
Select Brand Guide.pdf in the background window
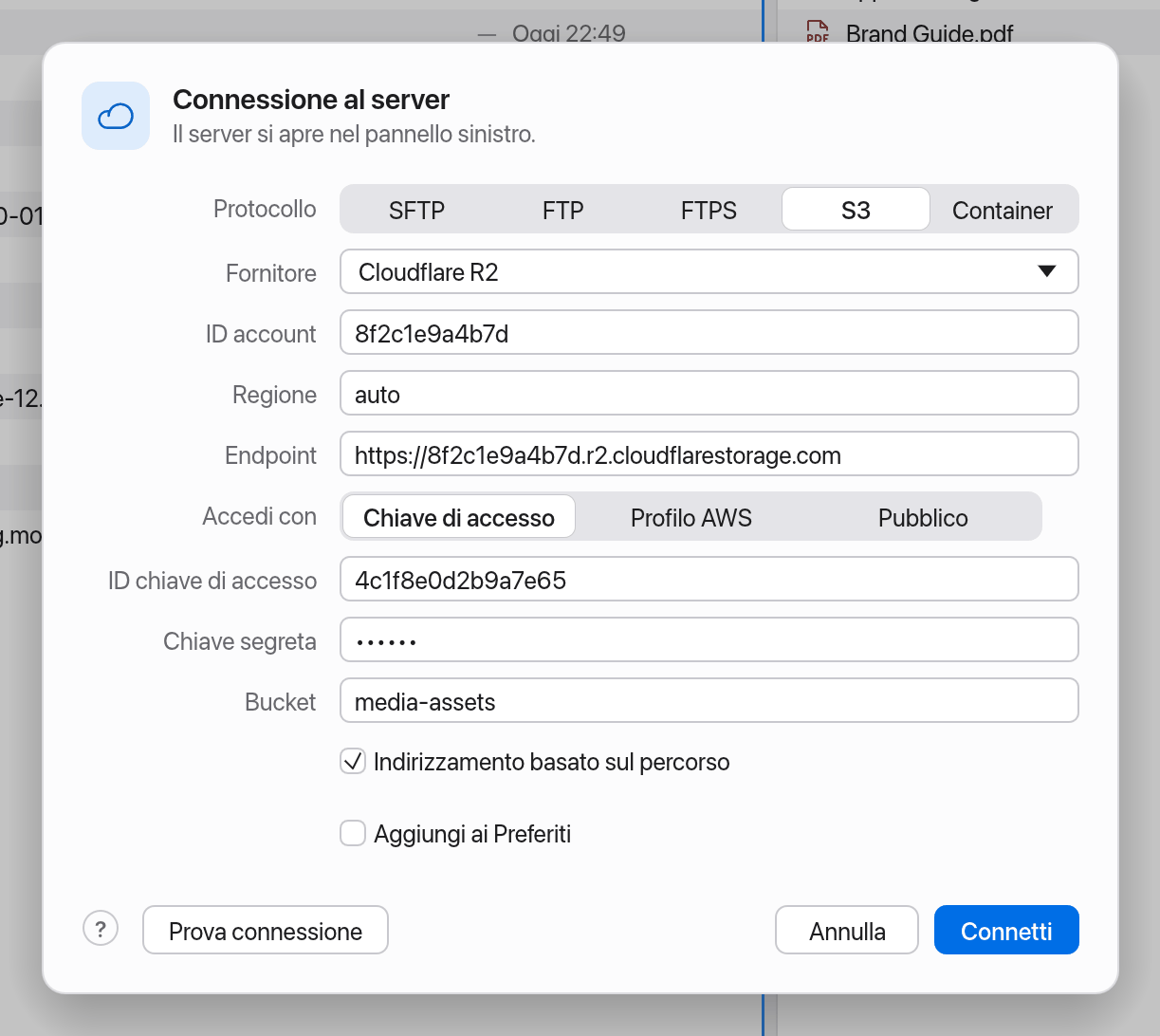[x=930, y=33]
